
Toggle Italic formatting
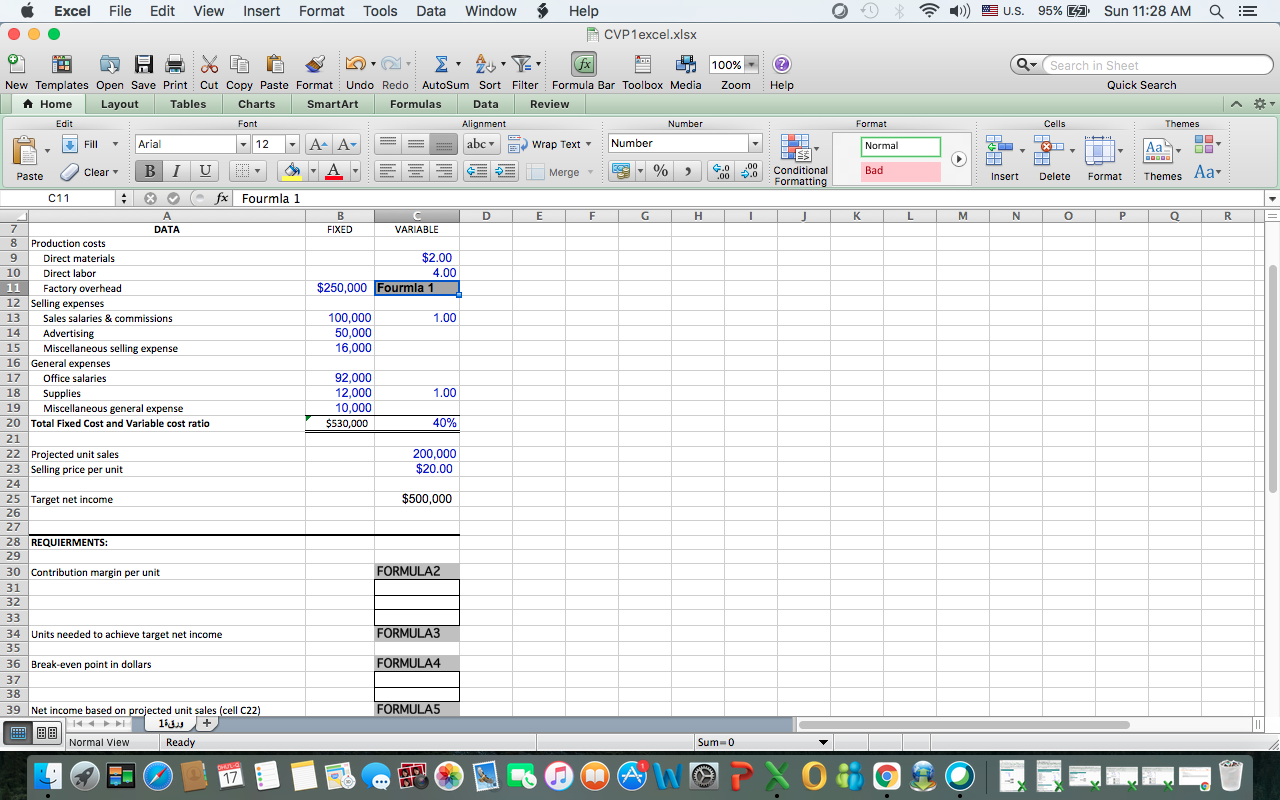click(176, 171)
